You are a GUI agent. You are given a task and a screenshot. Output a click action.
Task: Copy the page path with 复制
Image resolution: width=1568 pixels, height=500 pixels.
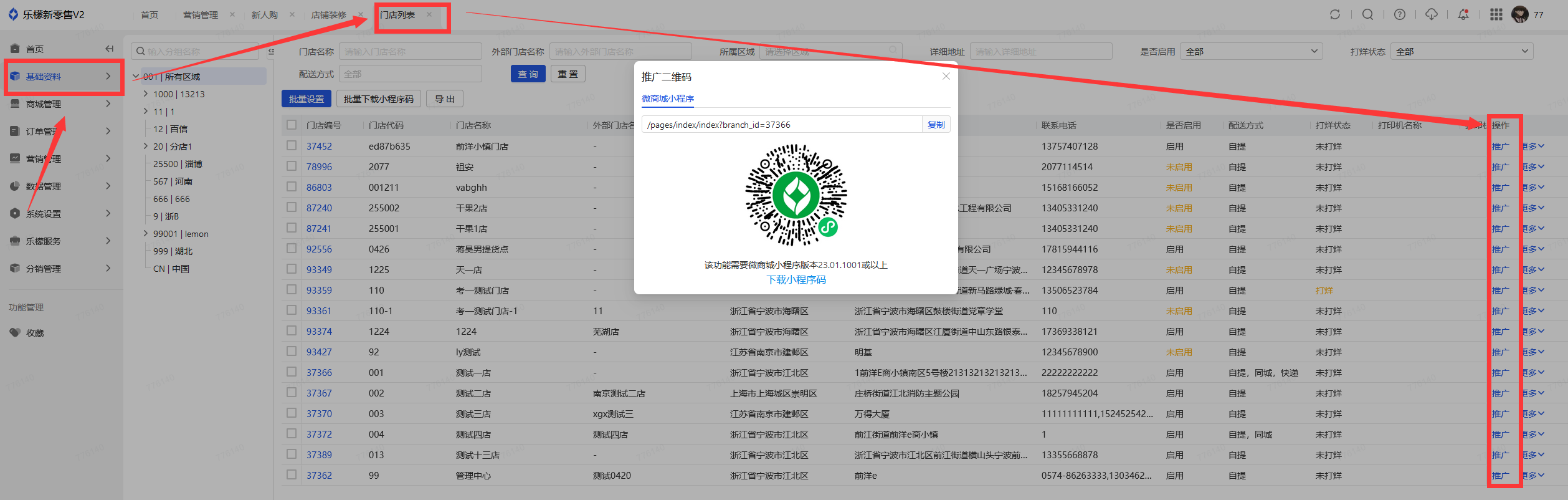[x=936, y=125]
